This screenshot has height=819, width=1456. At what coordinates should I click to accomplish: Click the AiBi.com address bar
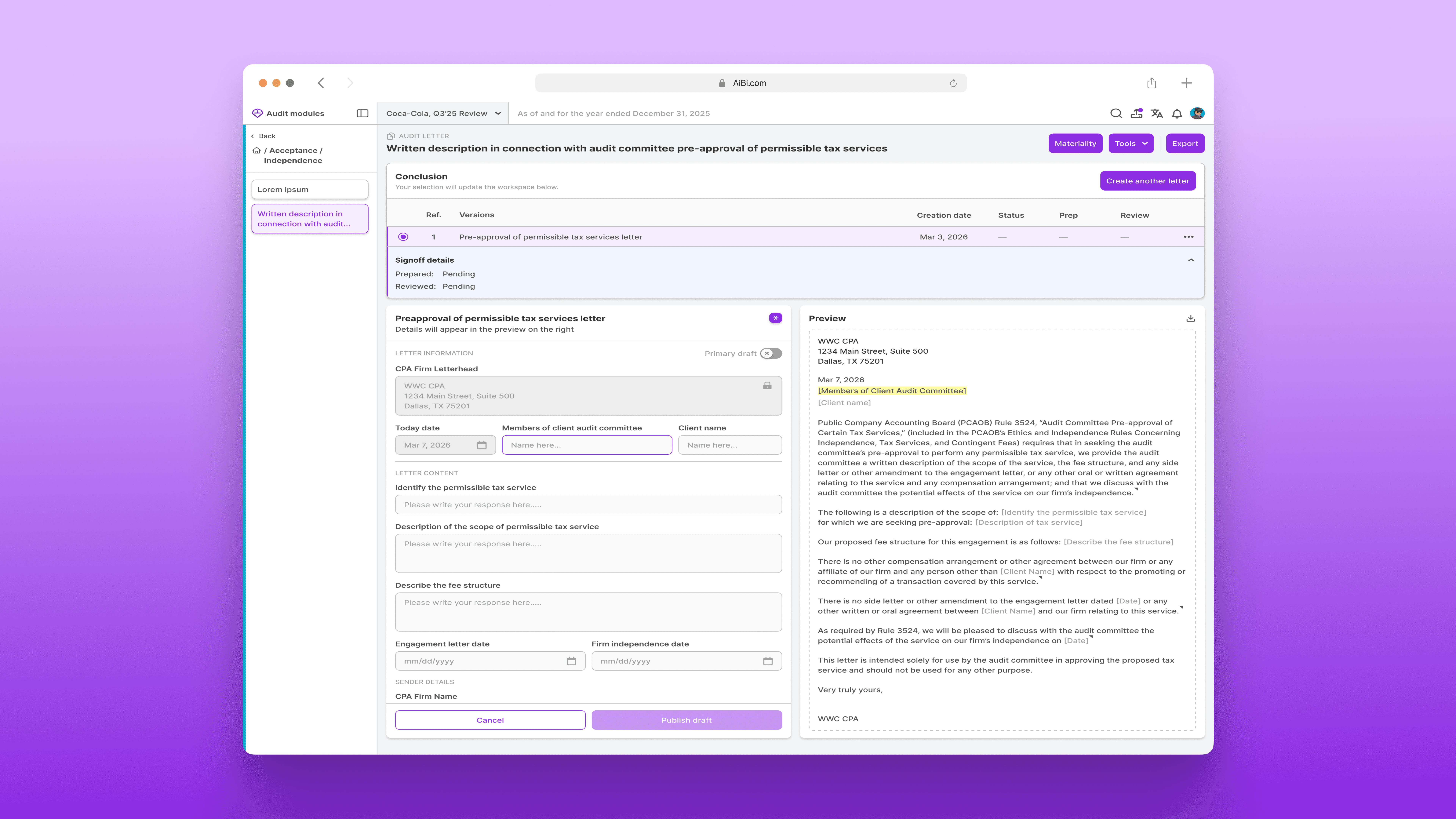pyautogui.click(x=751, y=83)
